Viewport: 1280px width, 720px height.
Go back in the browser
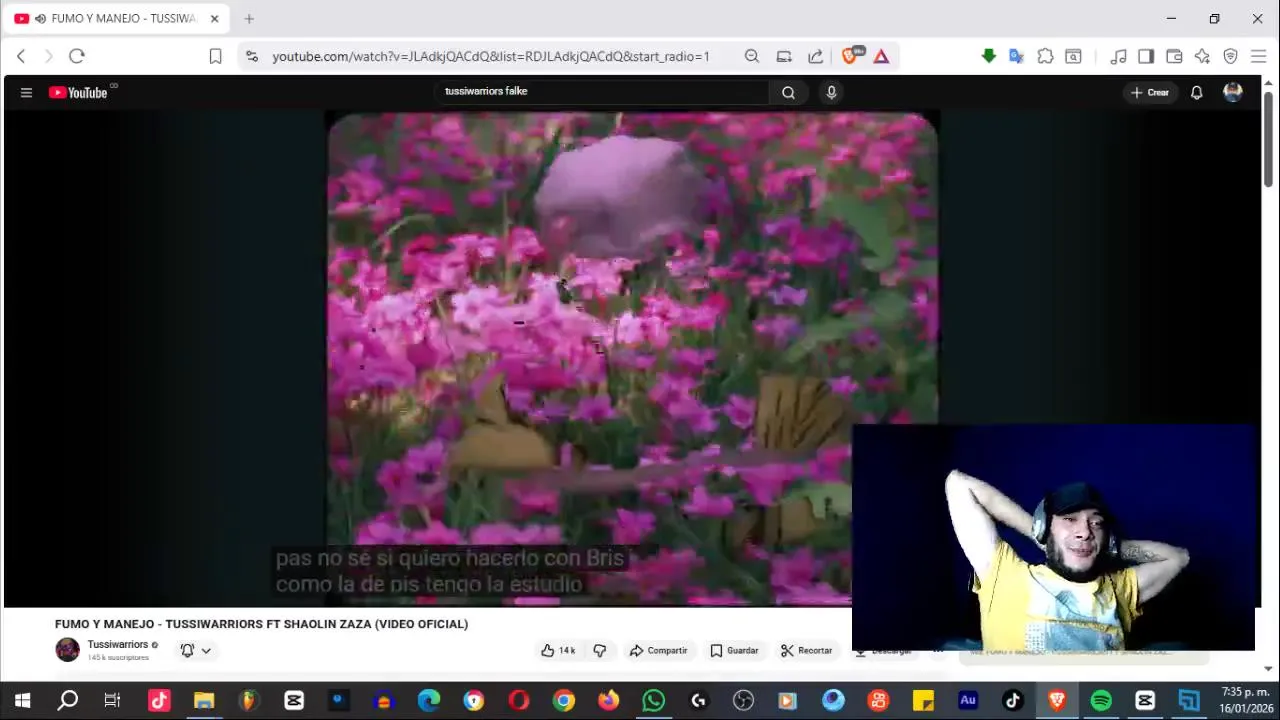[21, 57]
